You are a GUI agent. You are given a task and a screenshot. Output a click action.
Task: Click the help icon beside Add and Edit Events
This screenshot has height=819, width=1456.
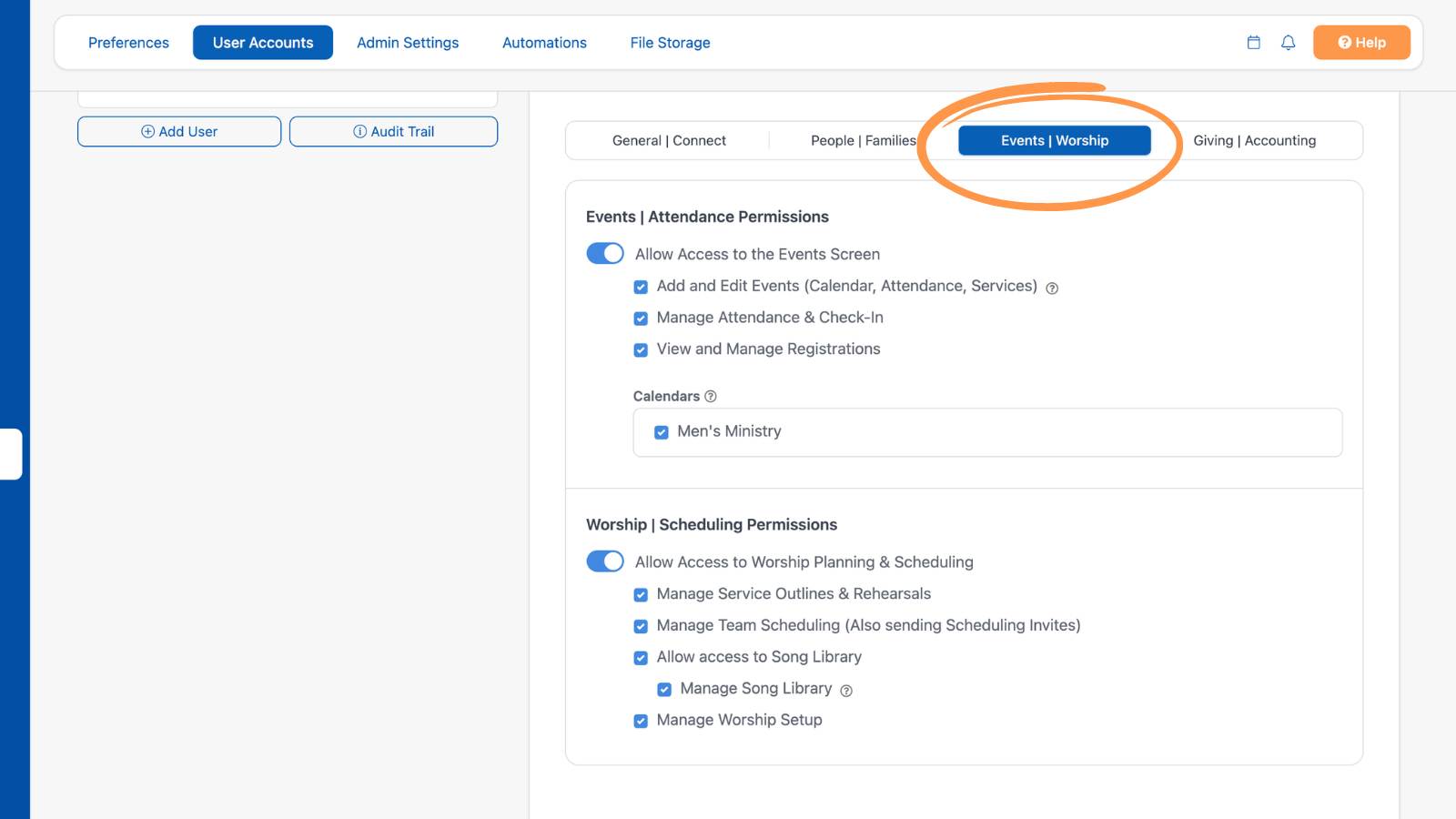[x=1052, y=288]
